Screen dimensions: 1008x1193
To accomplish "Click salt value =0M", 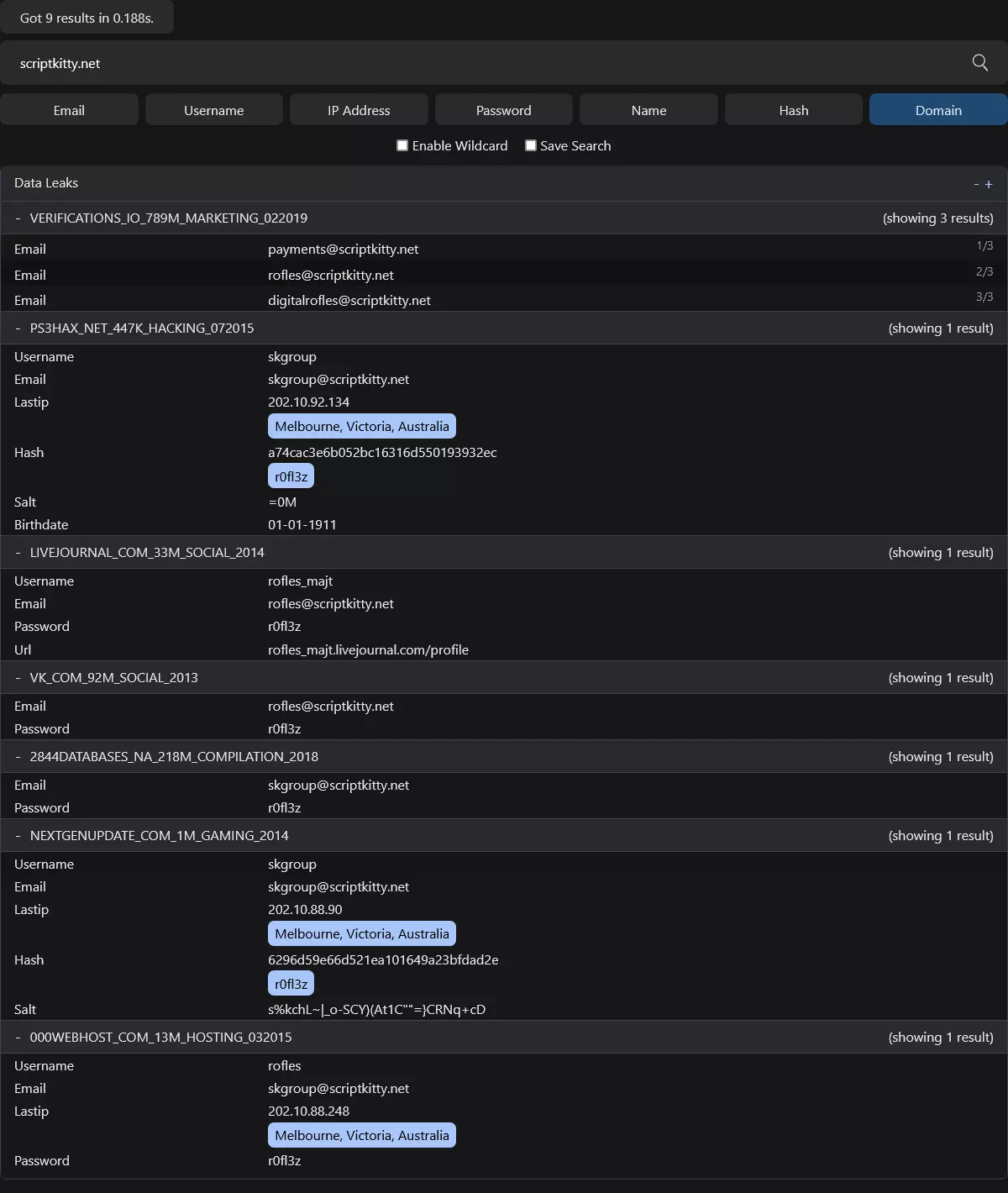I will pyautogui.click(x=282, y=502).
